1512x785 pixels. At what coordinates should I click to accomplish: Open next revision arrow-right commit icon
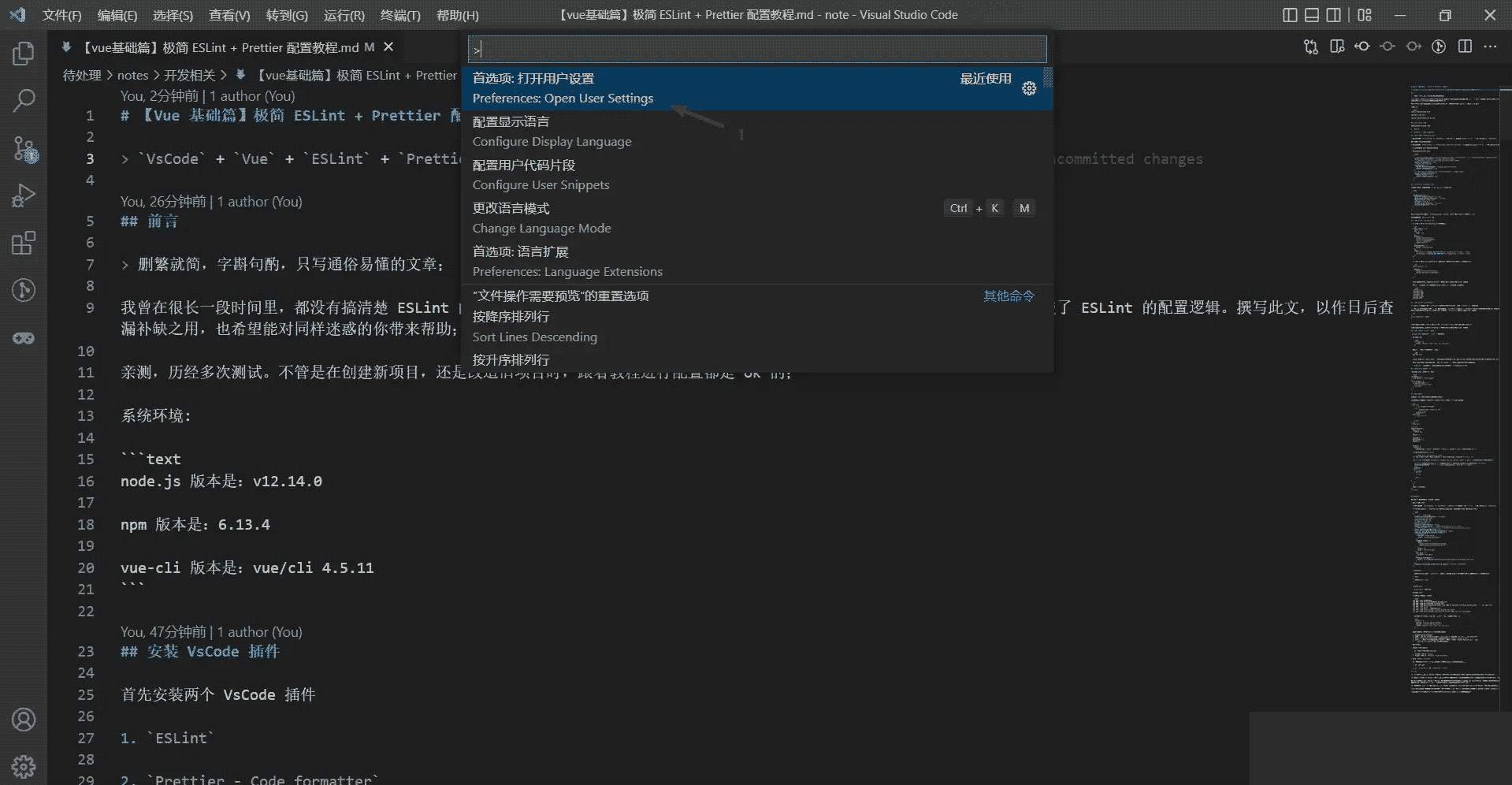[1414, 47]
